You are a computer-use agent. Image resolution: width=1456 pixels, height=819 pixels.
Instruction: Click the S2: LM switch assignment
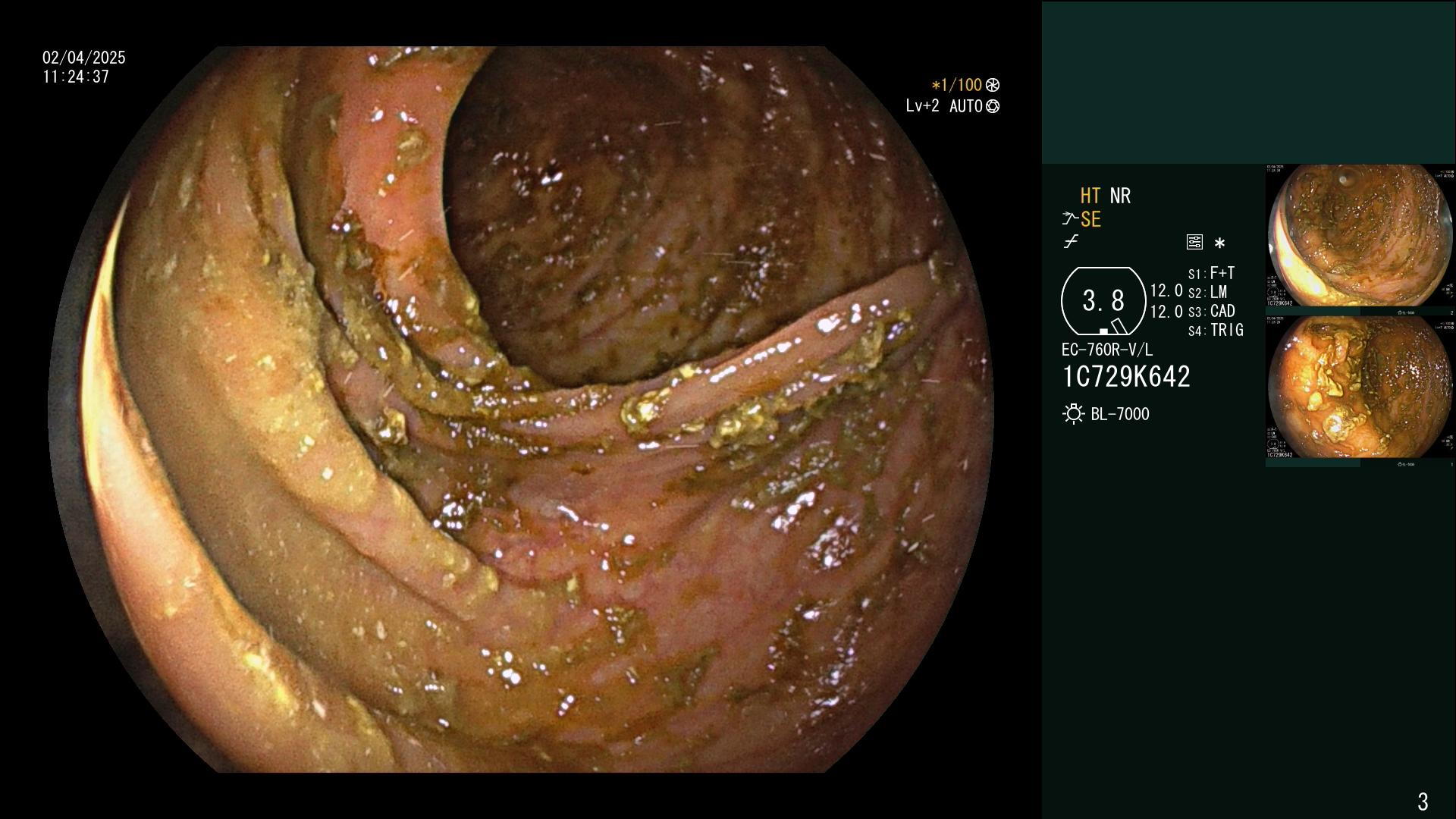click(1208, 292)
